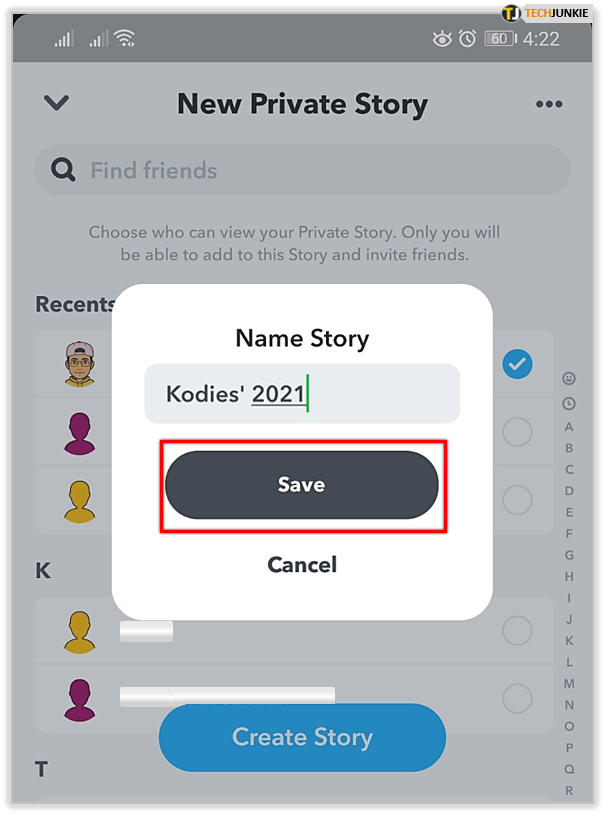Collapse the New Private Story screen with chevron
Screen dimensions: 605x815
[x=57, y=102]
